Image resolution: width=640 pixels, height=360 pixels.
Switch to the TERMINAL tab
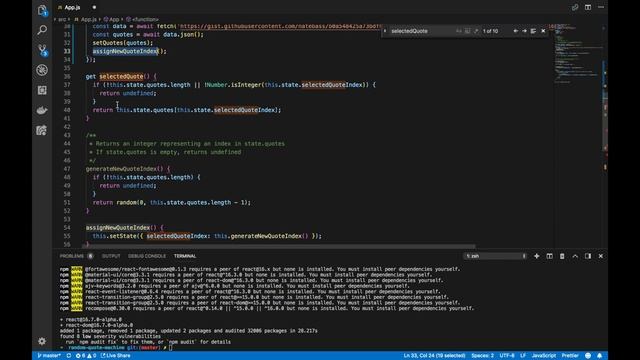[x=185, y=256]
